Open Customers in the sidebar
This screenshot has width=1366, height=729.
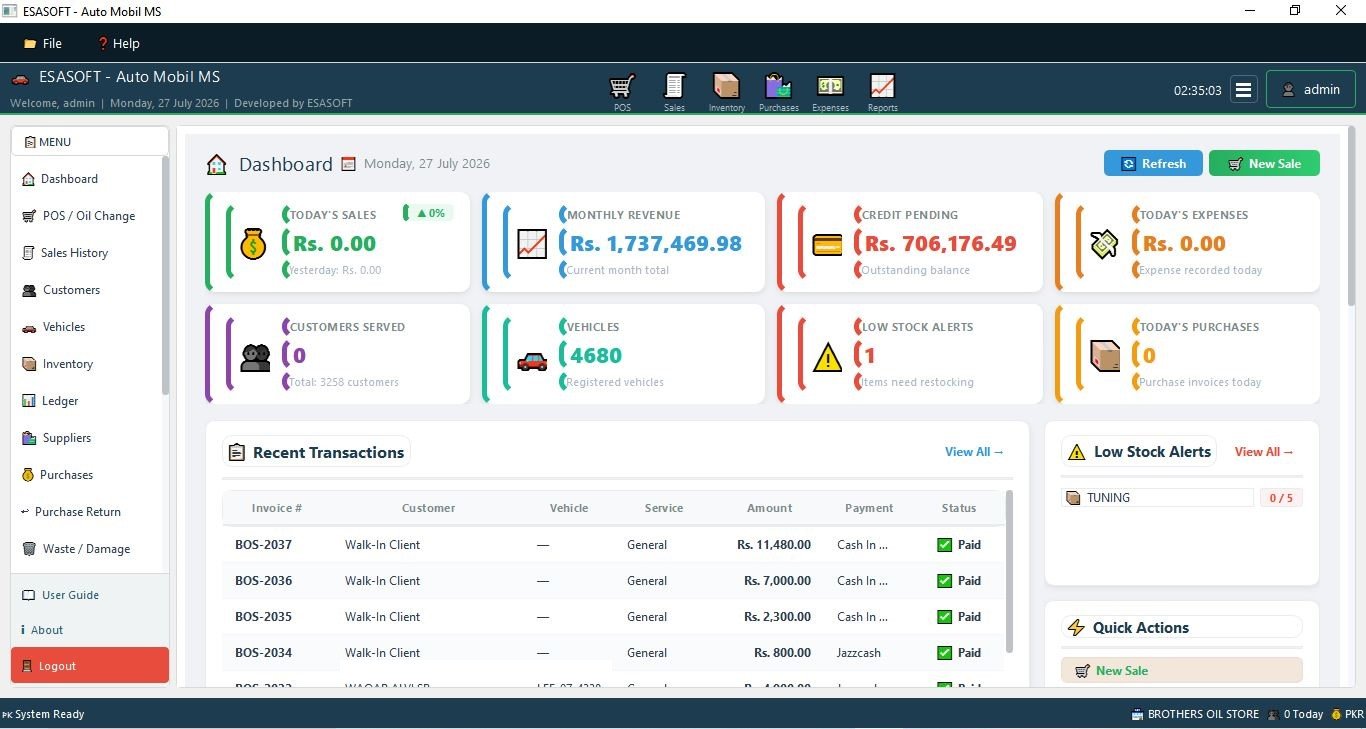87,290
